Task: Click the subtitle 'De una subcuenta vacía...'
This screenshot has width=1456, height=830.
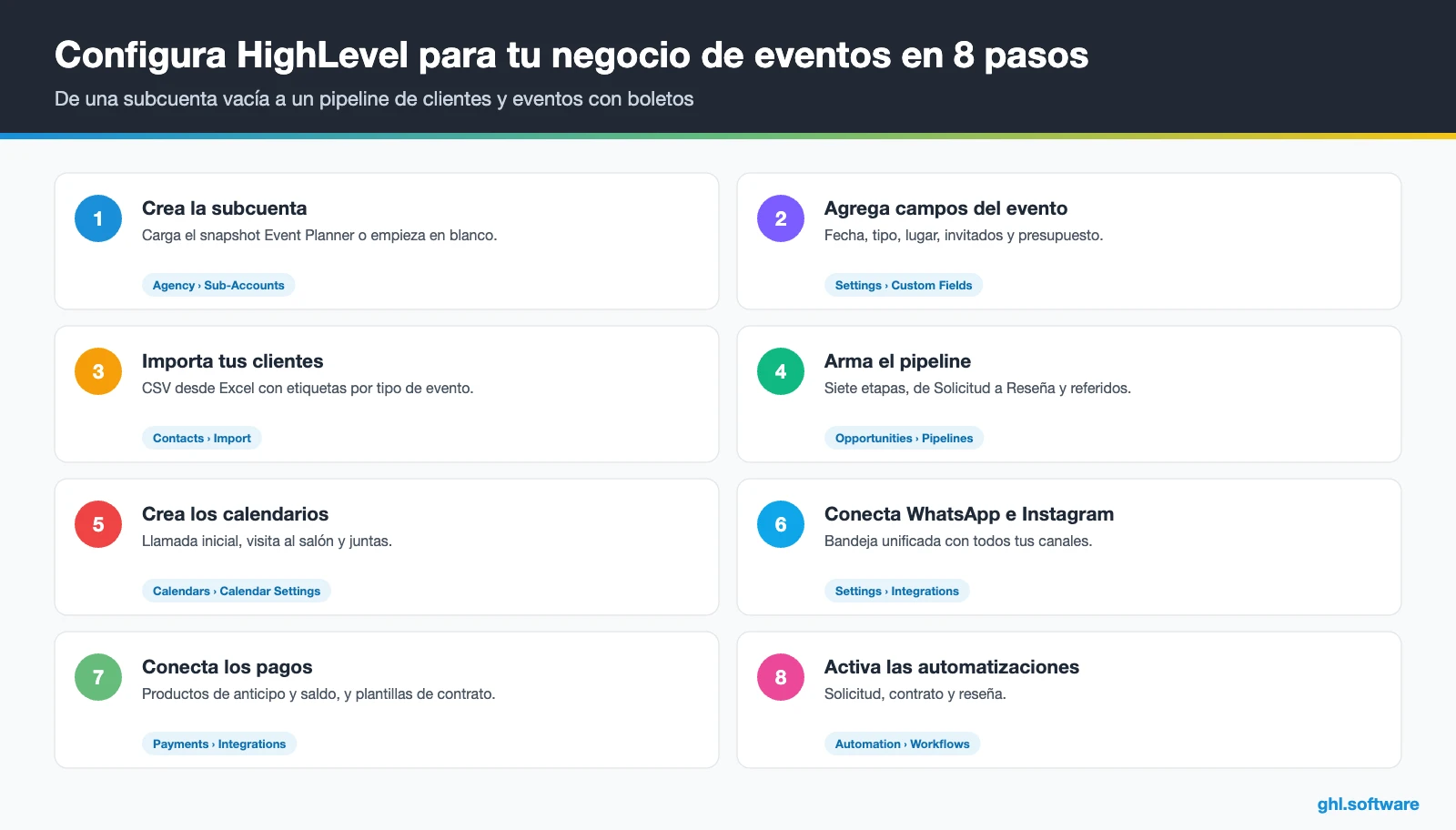Action: pyautogui.click(x=374, y=99)
